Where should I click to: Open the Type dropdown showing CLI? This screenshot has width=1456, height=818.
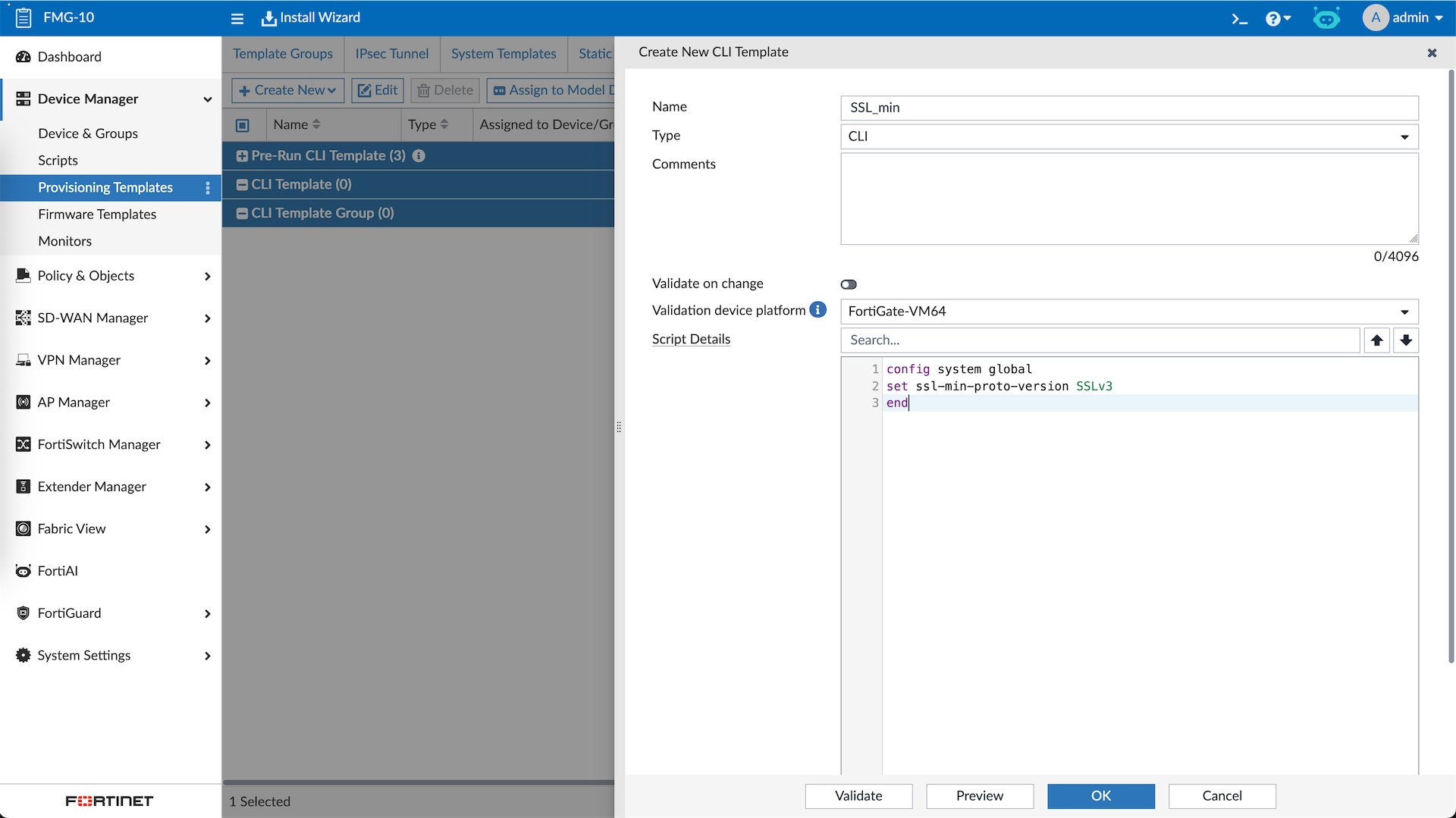pos(1128,136)
